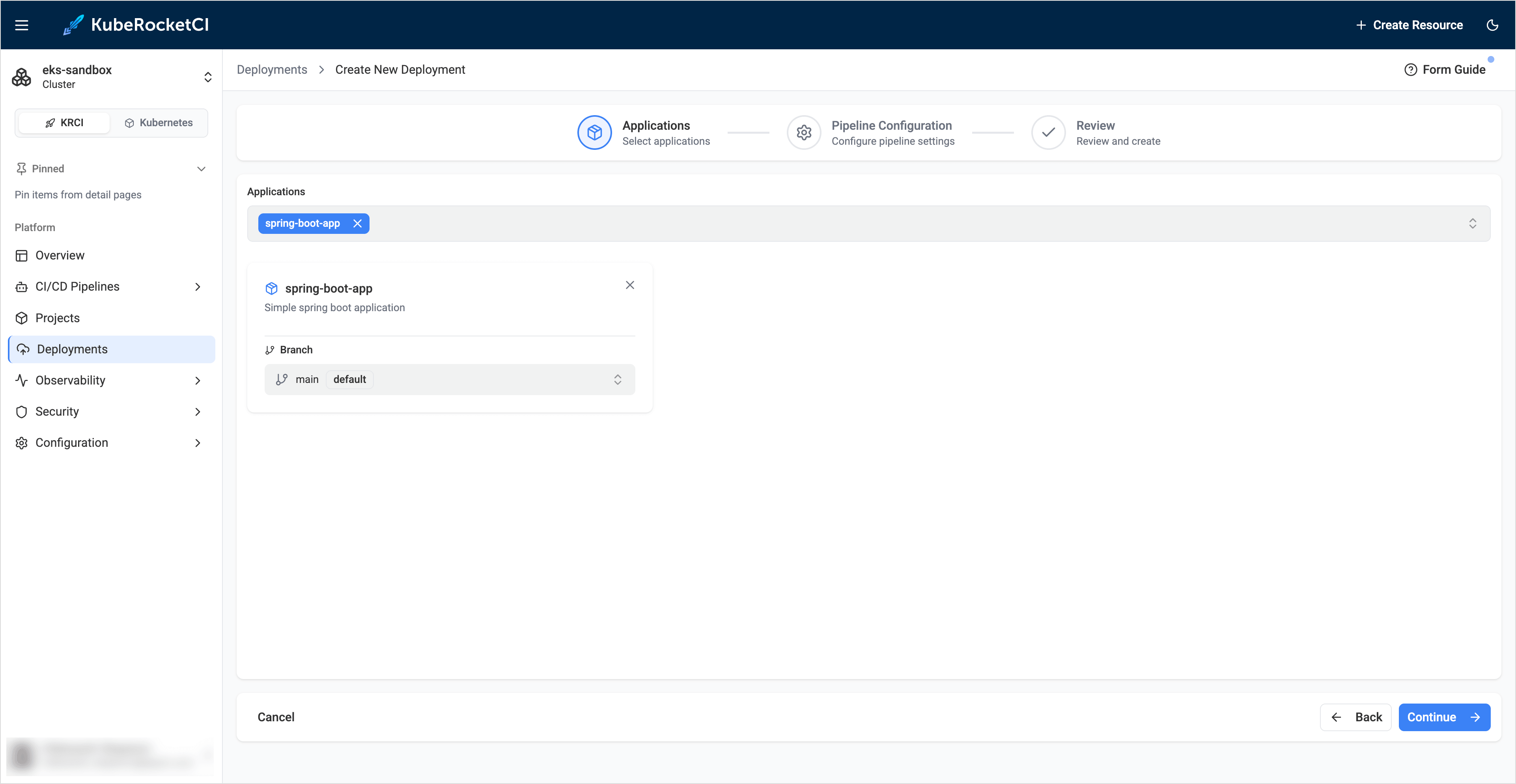The height and width of the screenshot is (784, 1516).
Task: Click the git branch icon beside Branch label
Action: click(x=269, y=350)
